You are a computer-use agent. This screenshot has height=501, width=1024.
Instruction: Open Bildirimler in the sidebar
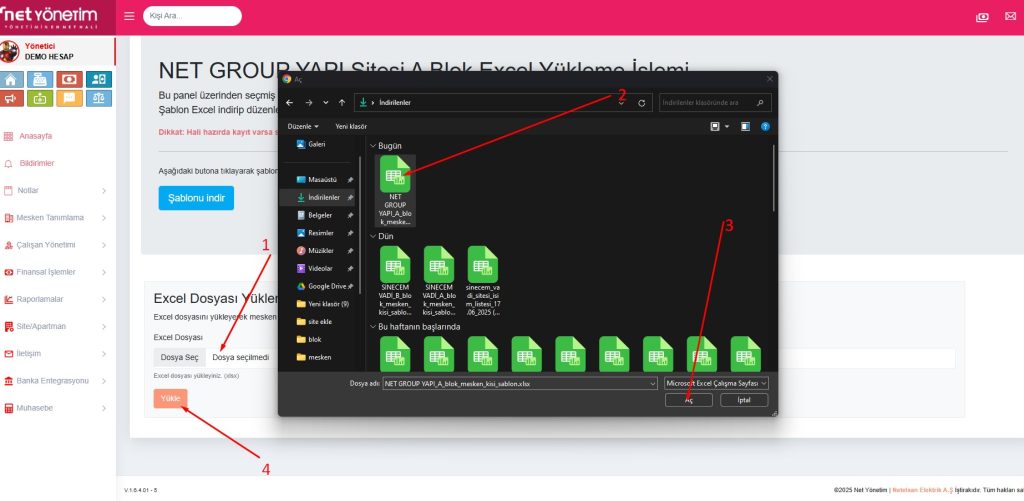point(37,163)
